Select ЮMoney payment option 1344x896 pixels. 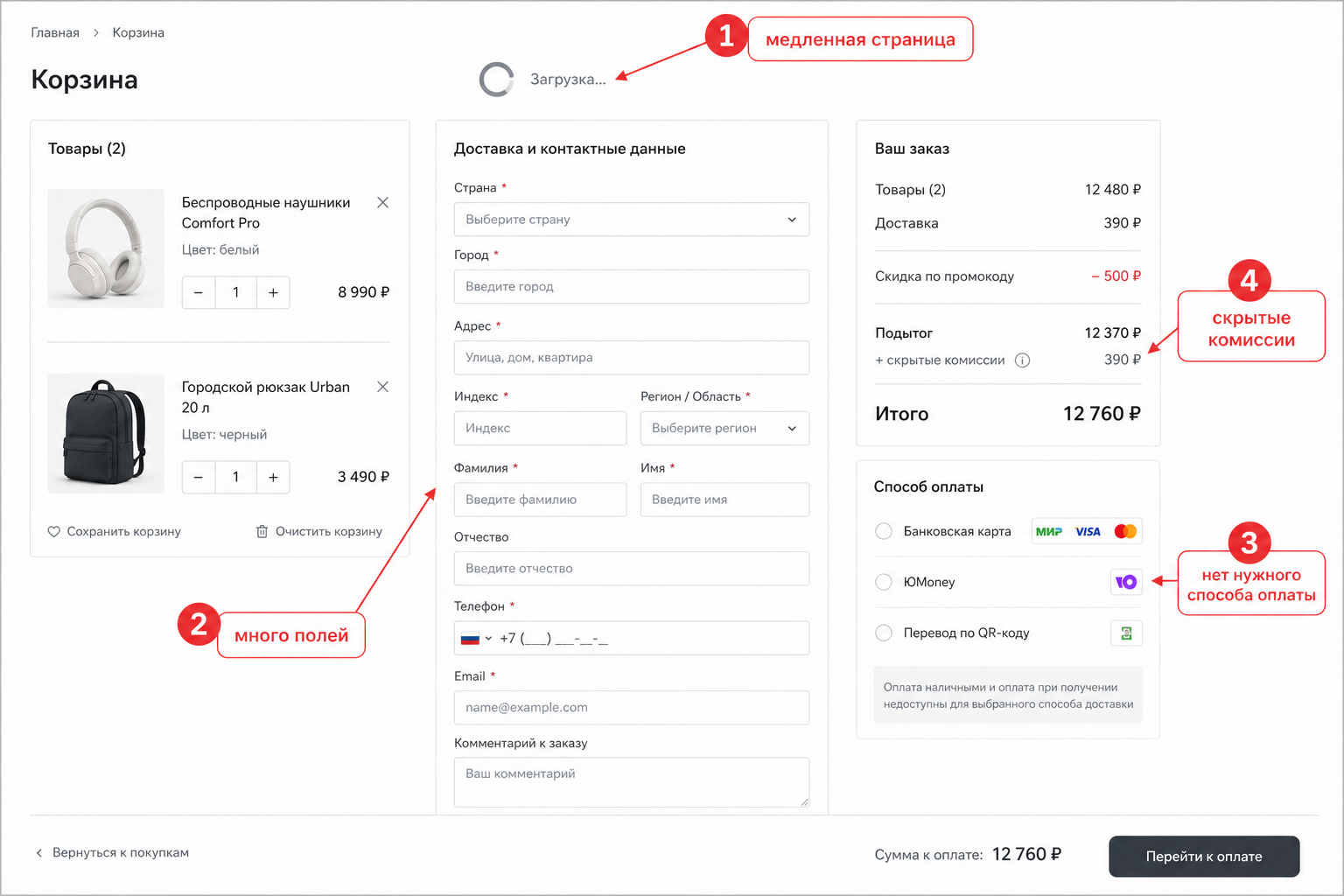[884, 582]
